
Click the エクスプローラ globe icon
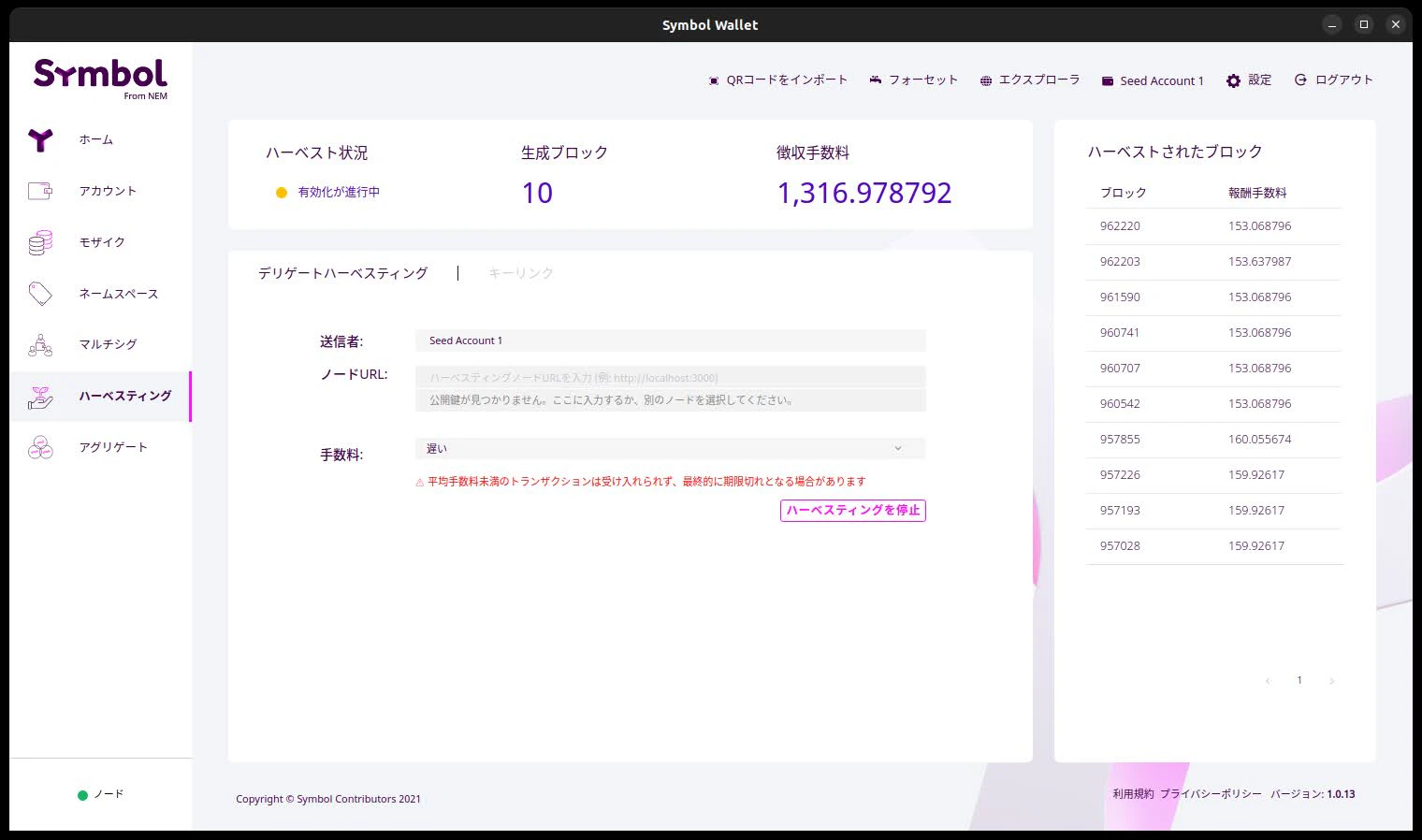(x=986, y=81)
